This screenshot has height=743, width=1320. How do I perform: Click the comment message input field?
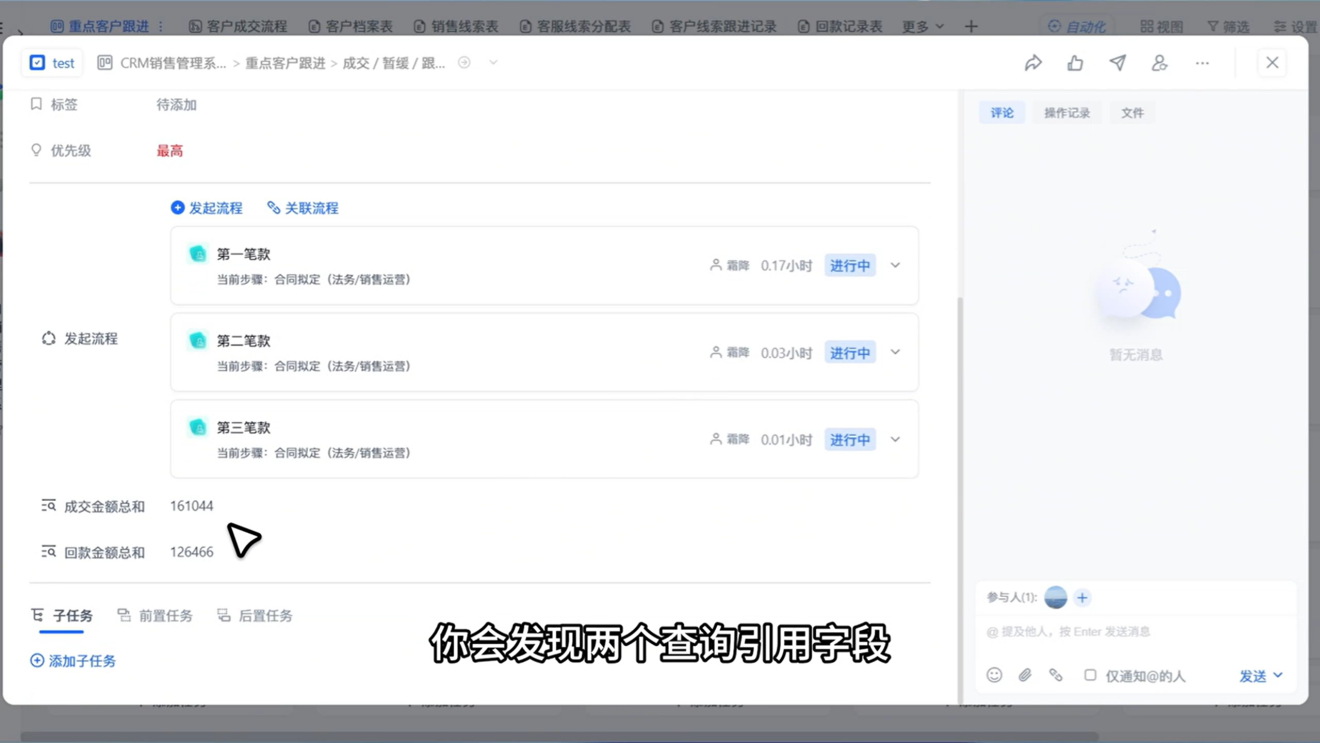tap(1135, 632)
